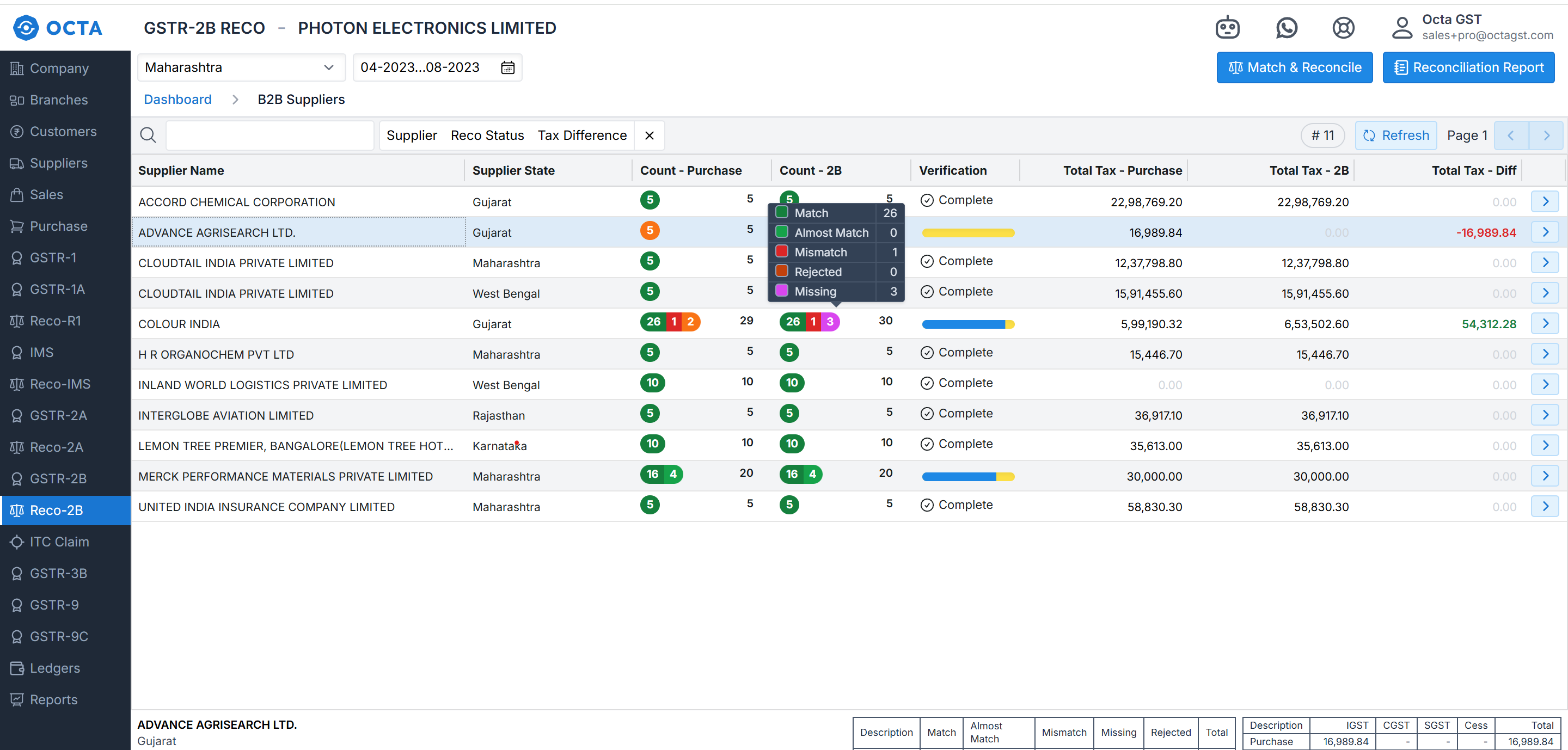Open the WhatsApp support icon
Image resolution: width=1568 pixels, height=750 pixels.
(1286, 28)
